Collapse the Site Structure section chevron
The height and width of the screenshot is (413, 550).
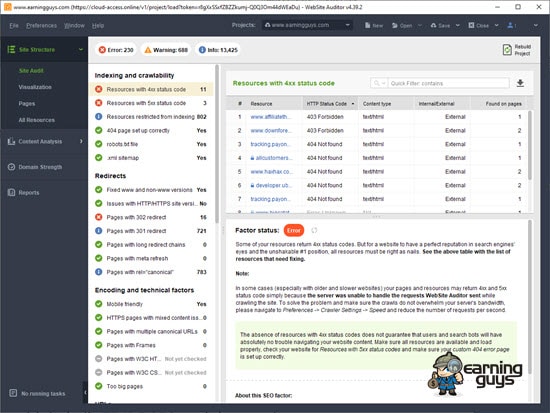pos(81,49)
